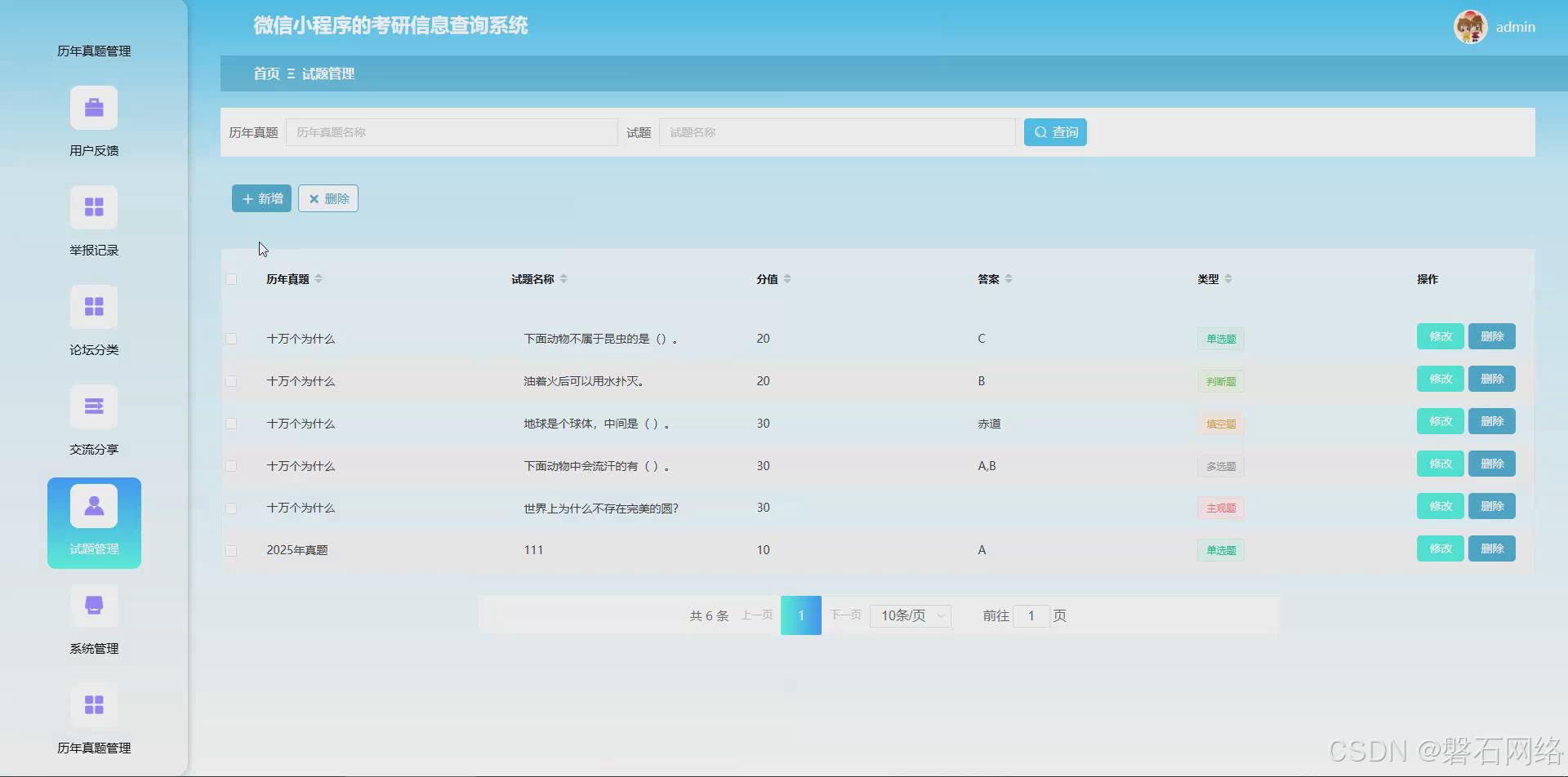Click the 查询 search button
The width and height of the screenshot is (1568, 777).
click(x=1054, y=131)
